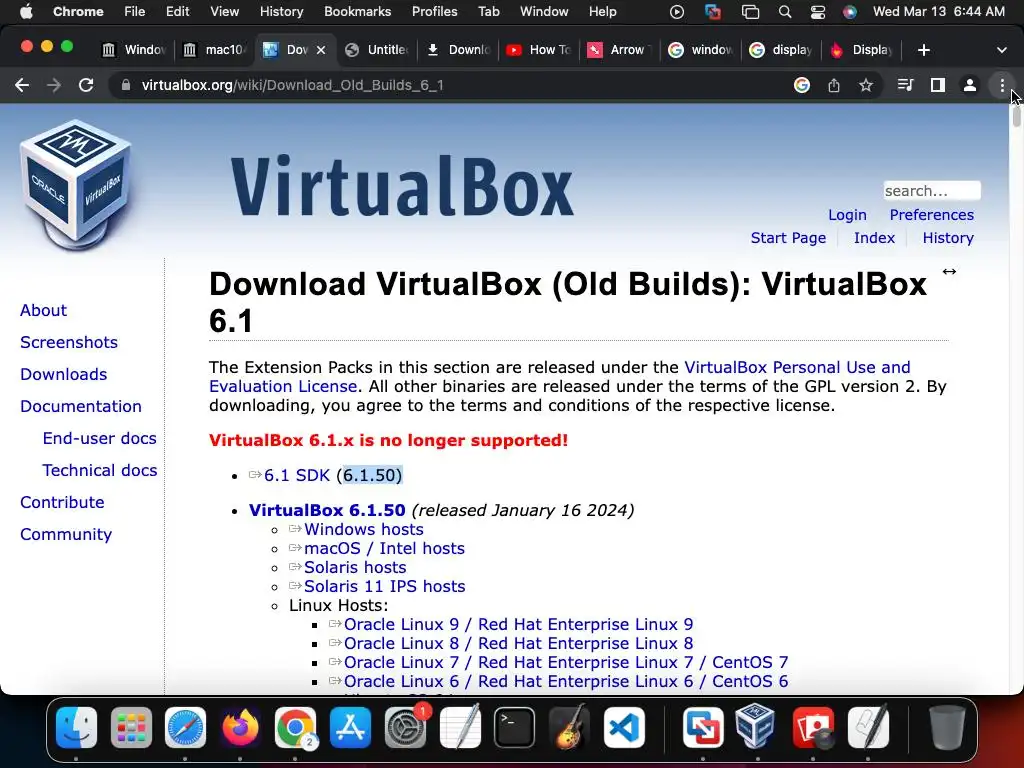
Task: Open the Bookmarks menu
Action: point(357,12)
